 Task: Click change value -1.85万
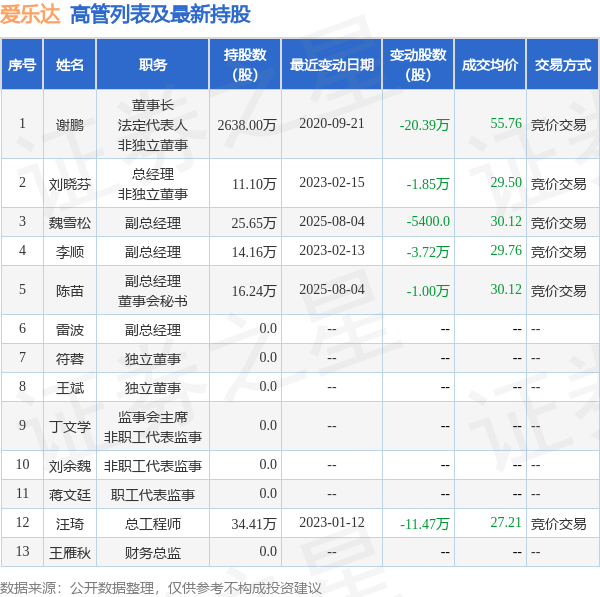point(428,184)
